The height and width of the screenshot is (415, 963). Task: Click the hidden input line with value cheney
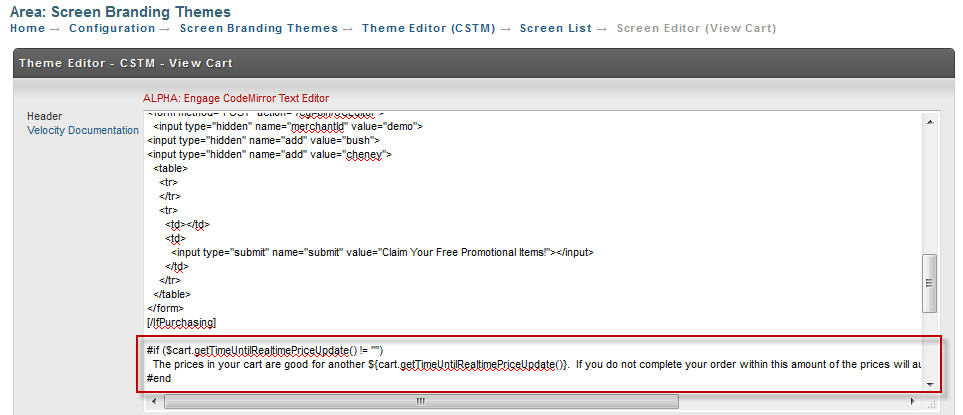[x=270, y=155]
